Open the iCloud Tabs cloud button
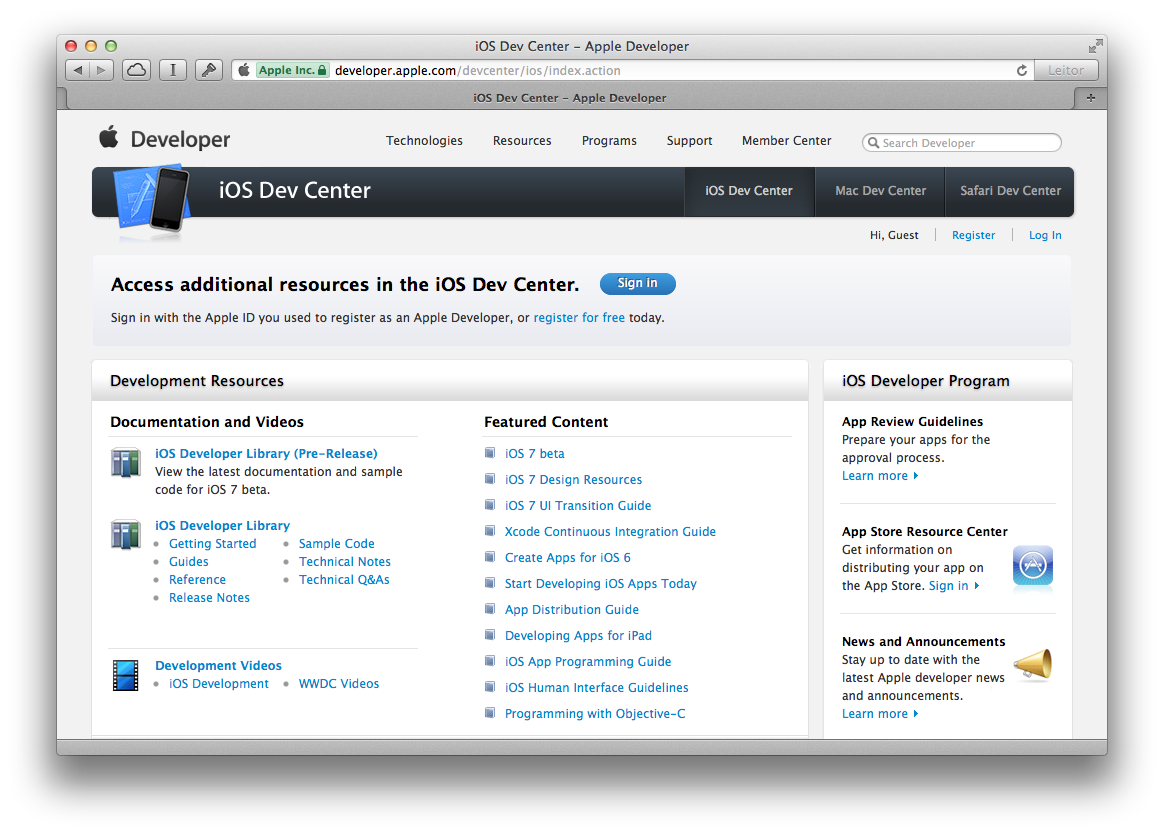The height and width of the screenshot is (834, 1164). [x=137, y=71]
